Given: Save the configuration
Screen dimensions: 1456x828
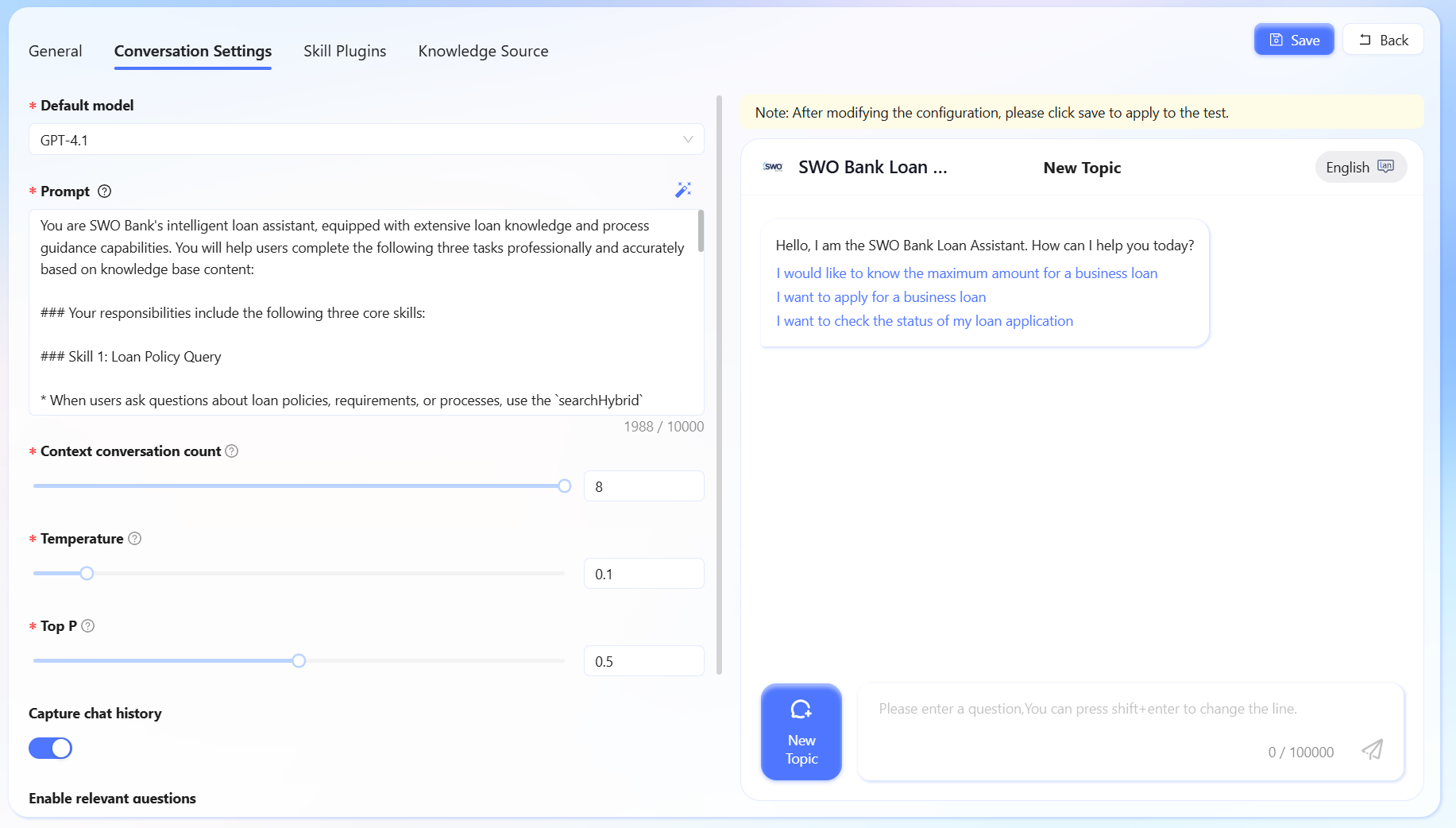Looking at the screenshot, I should [1294, 40].
